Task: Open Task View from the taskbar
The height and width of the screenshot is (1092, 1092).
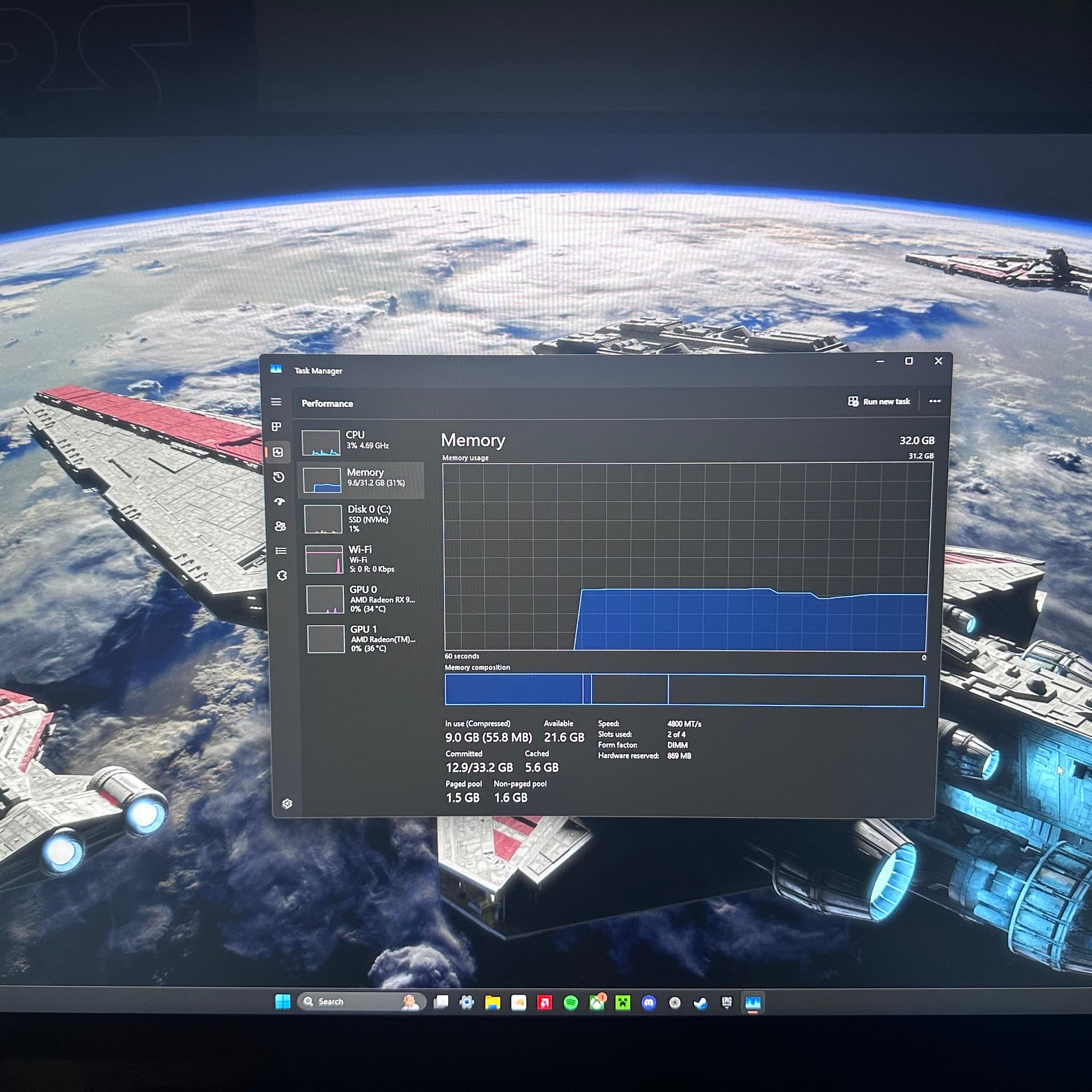Action: click(x=441, y=1002)
